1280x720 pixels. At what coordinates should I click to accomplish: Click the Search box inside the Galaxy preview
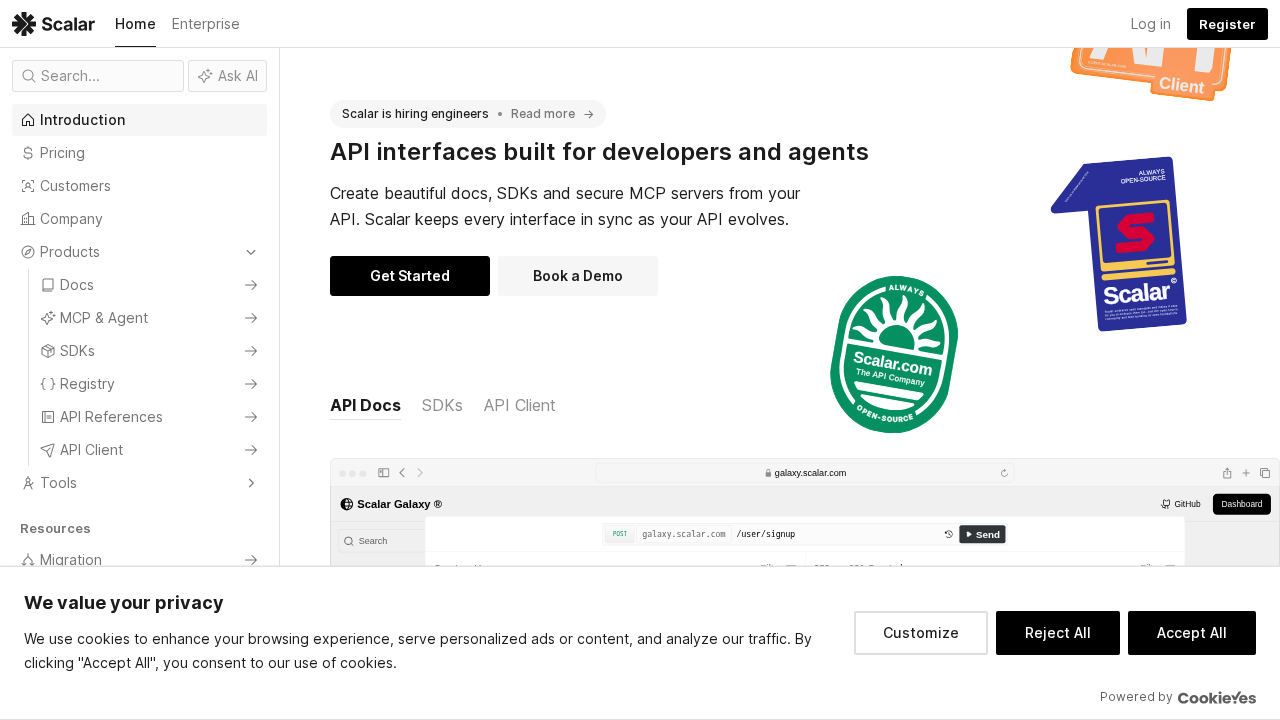[x=382, y=541]
